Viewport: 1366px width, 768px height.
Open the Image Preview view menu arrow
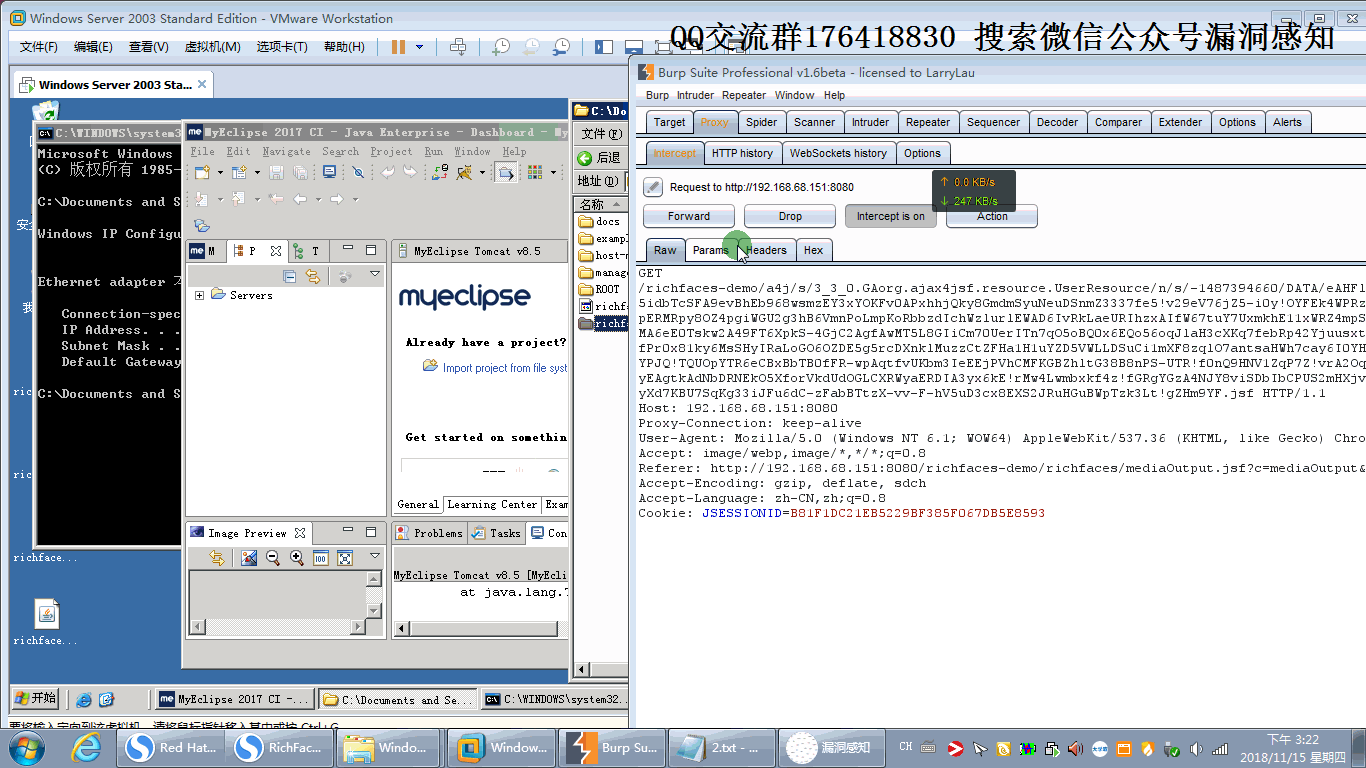pyautogui.click(x=375, y=556)
